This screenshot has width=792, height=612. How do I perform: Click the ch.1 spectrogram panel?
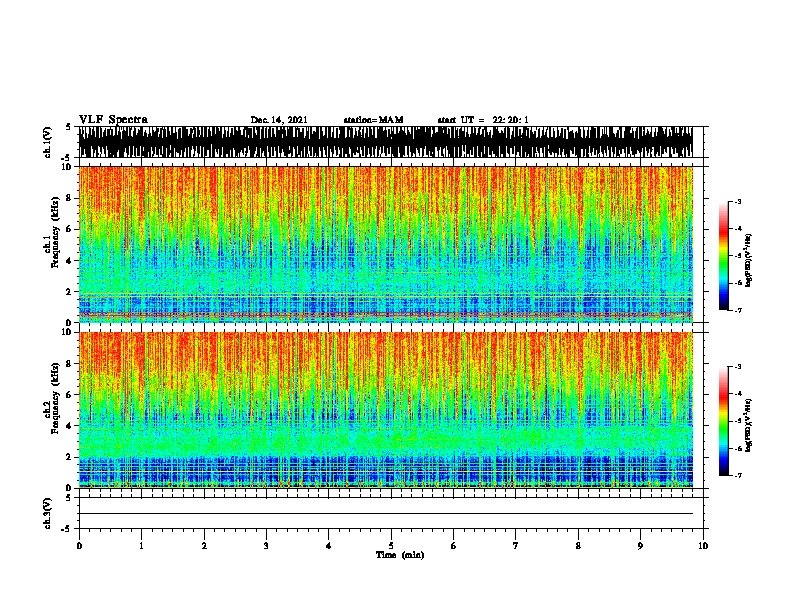pyautogui.click(x=386, y=244)
